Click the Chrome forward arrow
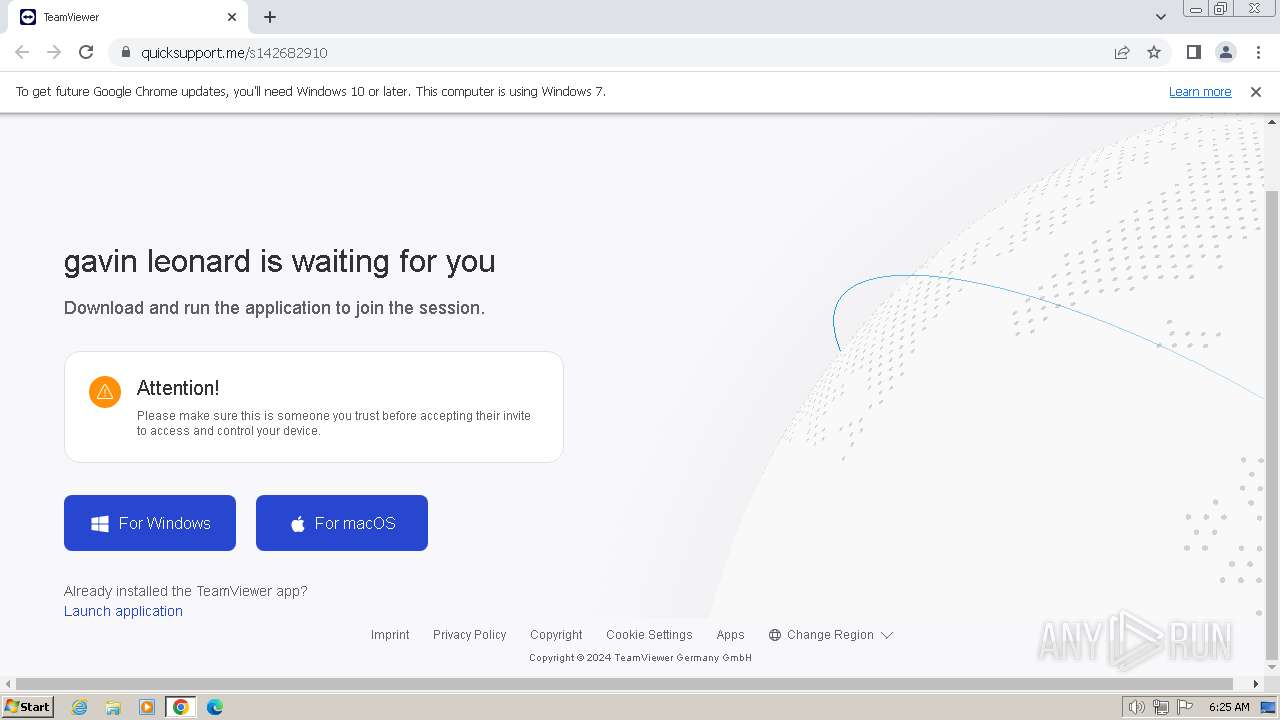 pos(54,52)
